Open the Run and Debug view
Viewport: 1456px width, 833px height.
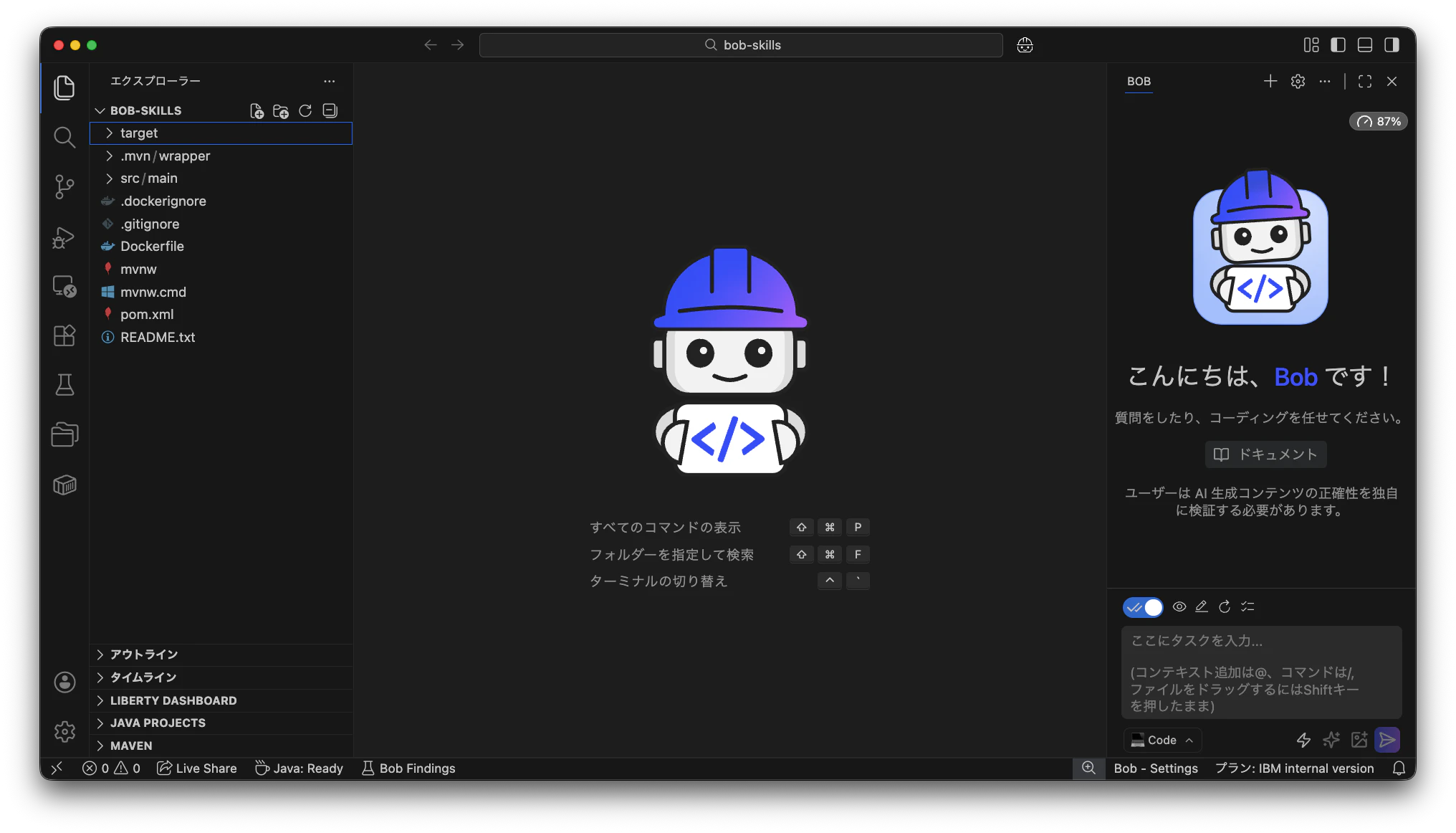click(x=64, y=237)
